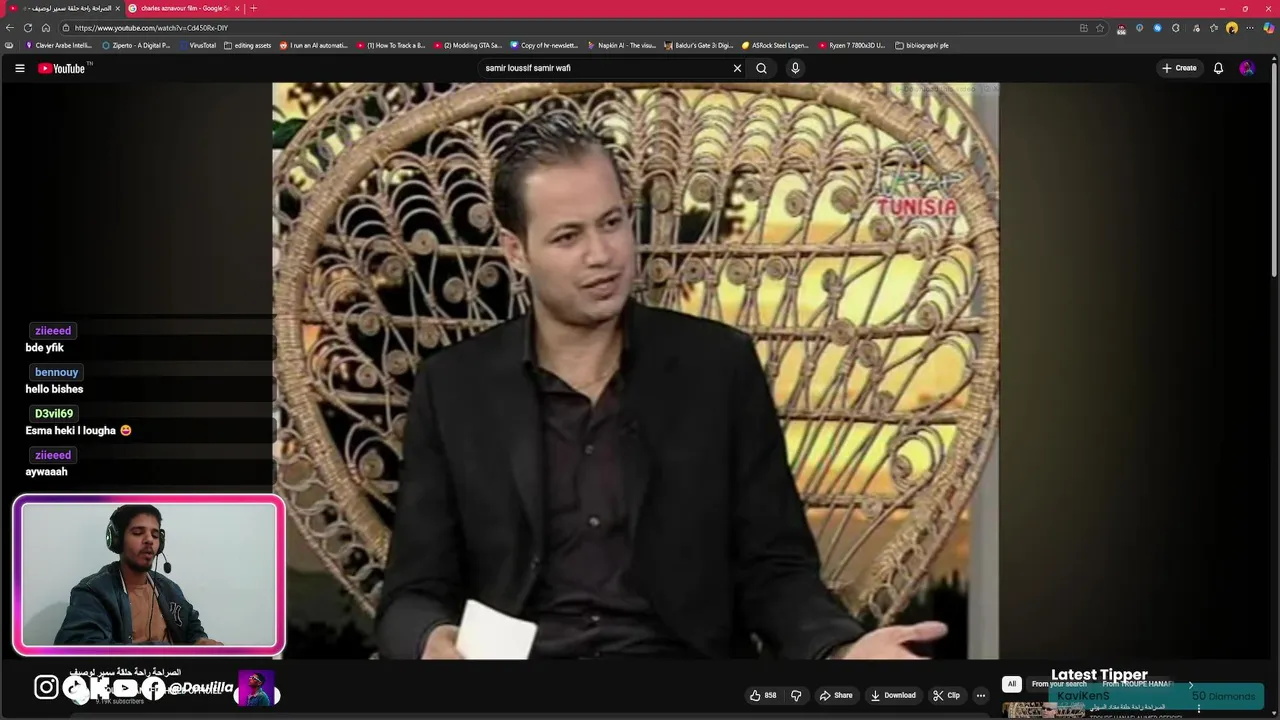Add this page to favorites with the star

click(x=1100, y=28)
